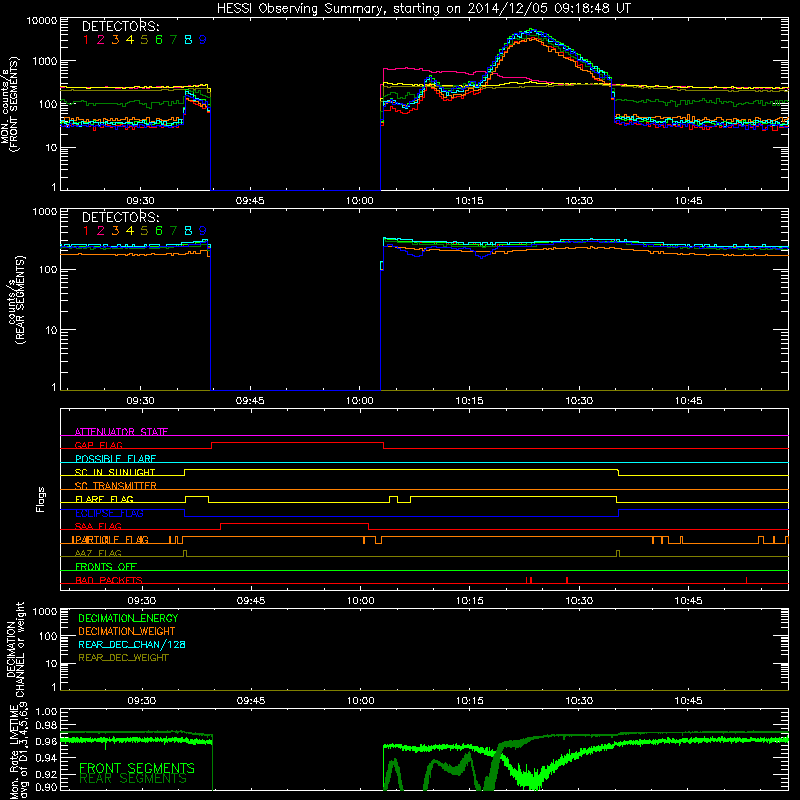
Task: Select green detector 6 in front segments legend
Action: coord(159,40)
